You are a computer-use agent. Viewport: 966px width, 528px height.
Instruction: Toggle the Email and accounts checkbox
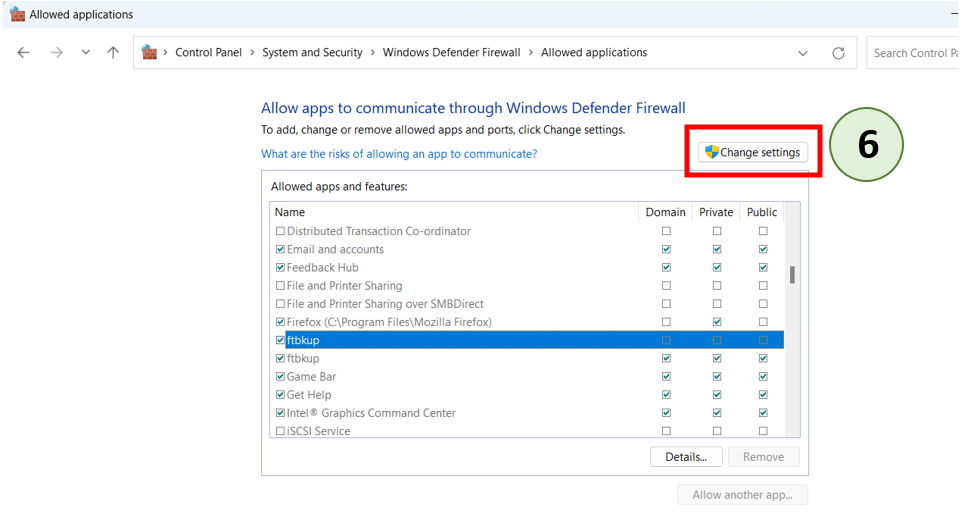tap(280, 250)
